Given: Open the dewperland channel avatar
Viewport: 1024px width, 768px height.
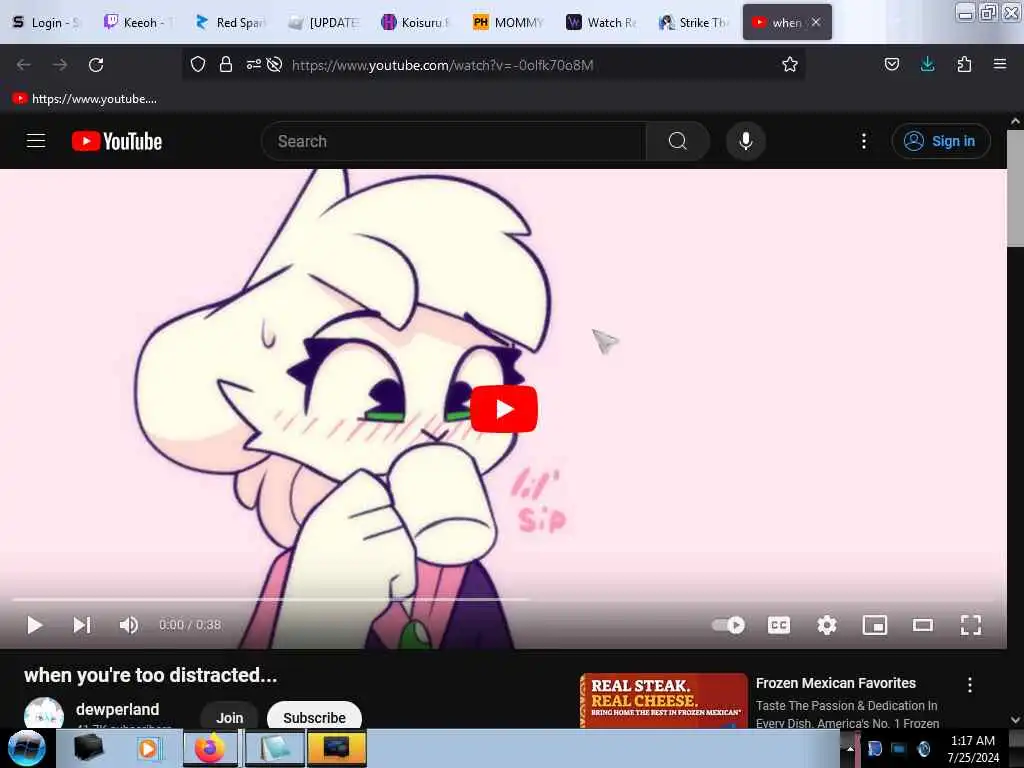Looking at the screenshot, I should pos(44,713).
